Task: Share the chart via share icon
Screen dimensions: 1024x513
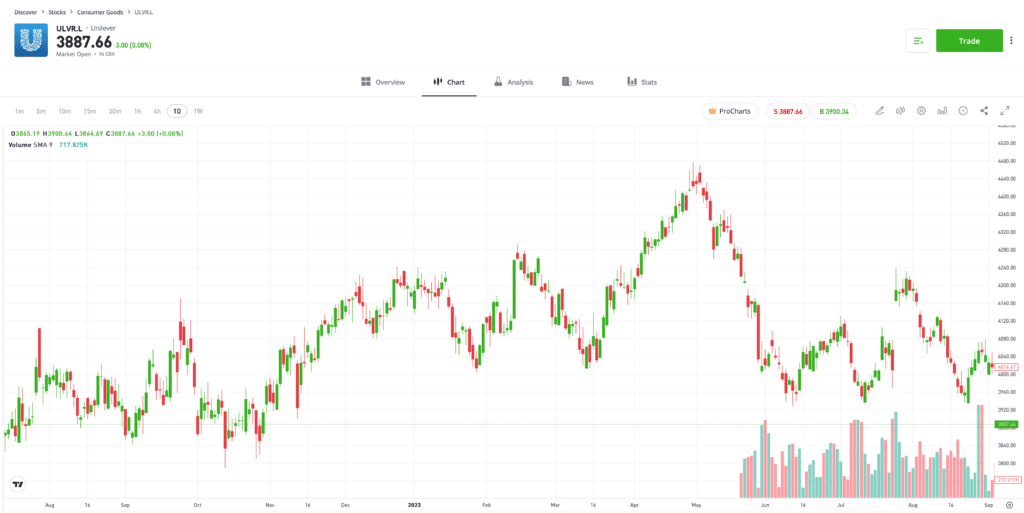Action: click(984, 111)
